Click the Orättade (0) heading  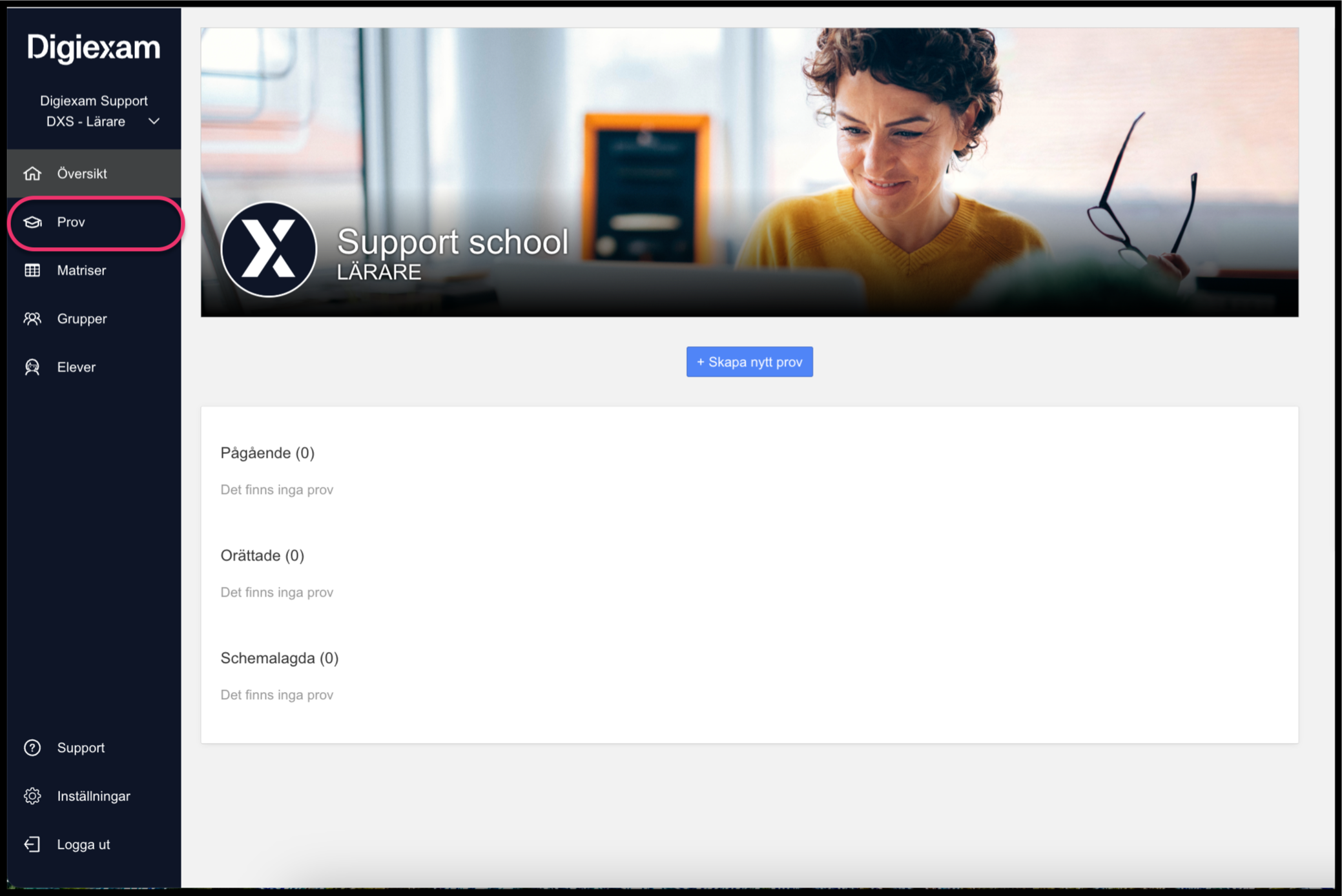[262, 556]
